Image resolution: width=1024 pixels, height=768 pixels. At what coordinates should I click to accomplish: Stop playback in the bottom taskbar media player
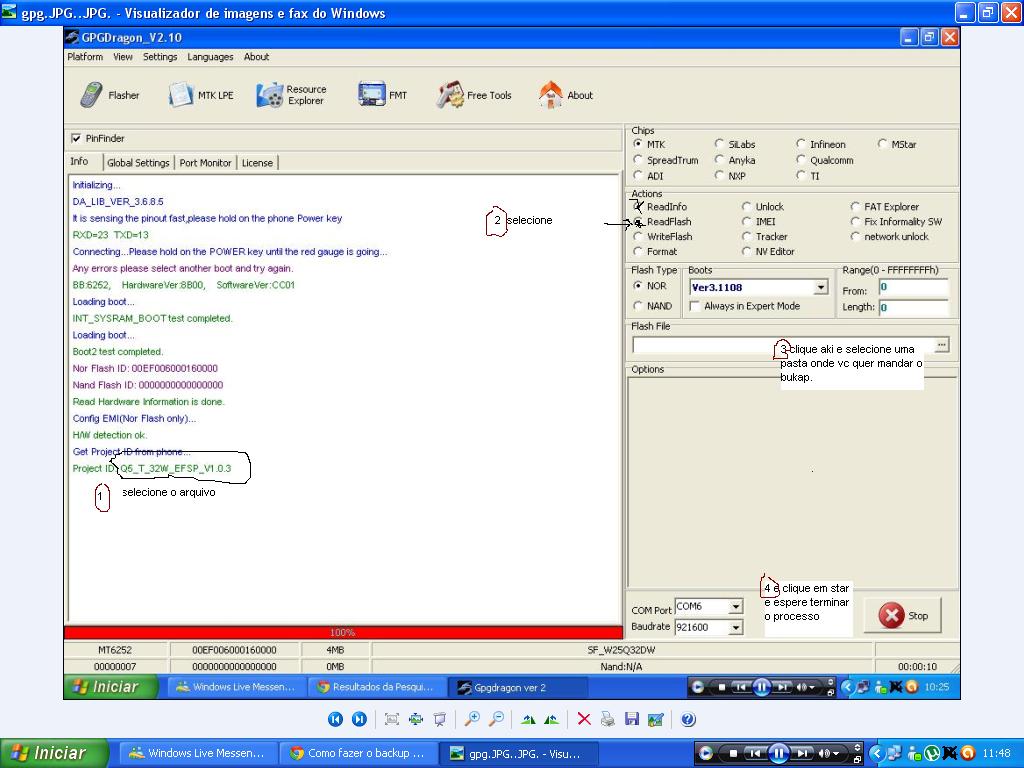click(733, 753)
